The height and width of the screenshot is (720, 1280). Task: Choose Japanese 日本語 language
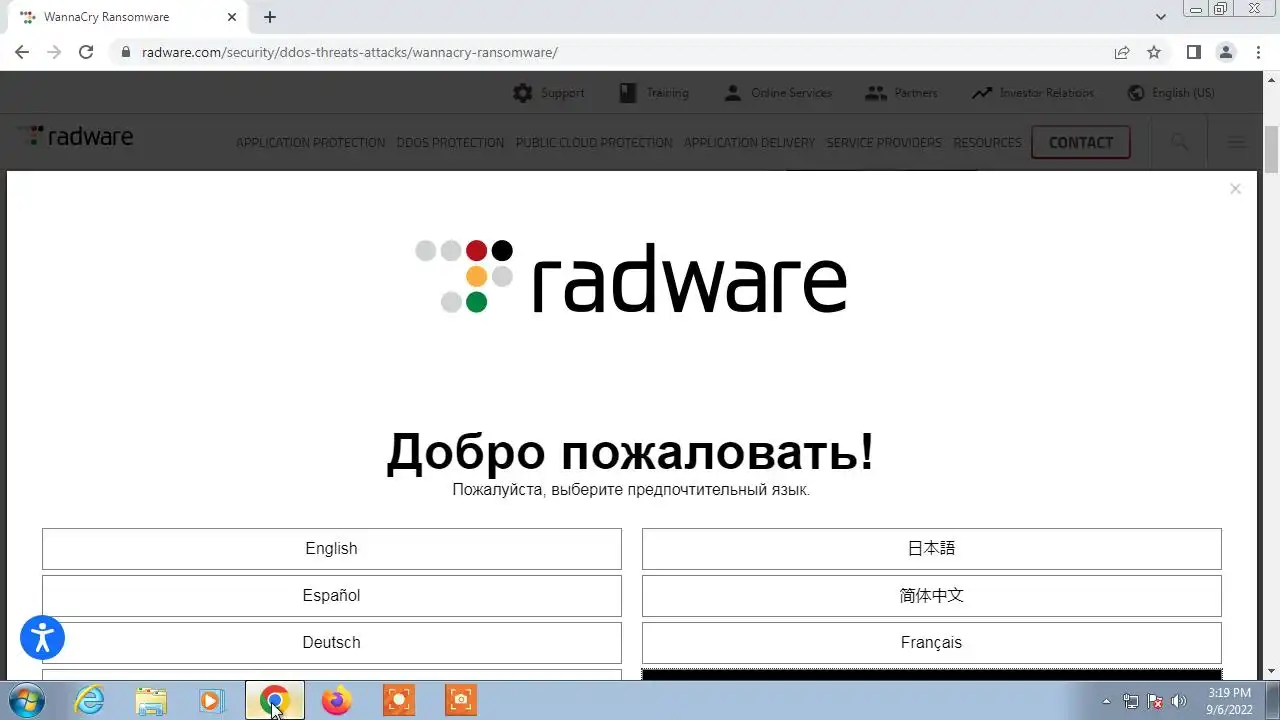(932, 549)
